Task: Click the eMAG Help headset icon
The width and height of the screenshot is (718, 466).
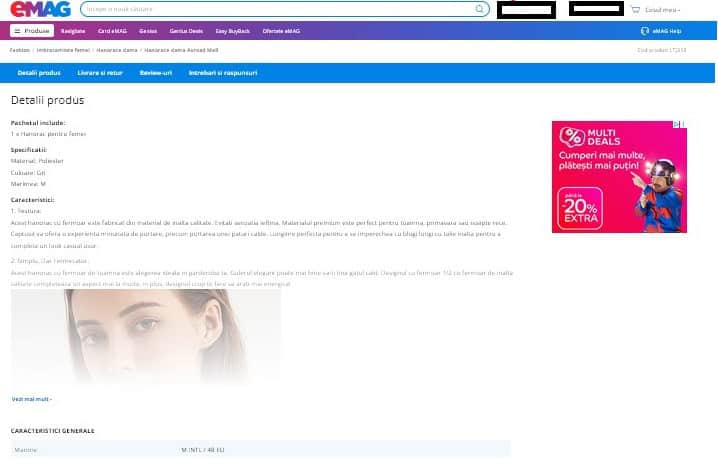Action: click(x=645, y=31)
